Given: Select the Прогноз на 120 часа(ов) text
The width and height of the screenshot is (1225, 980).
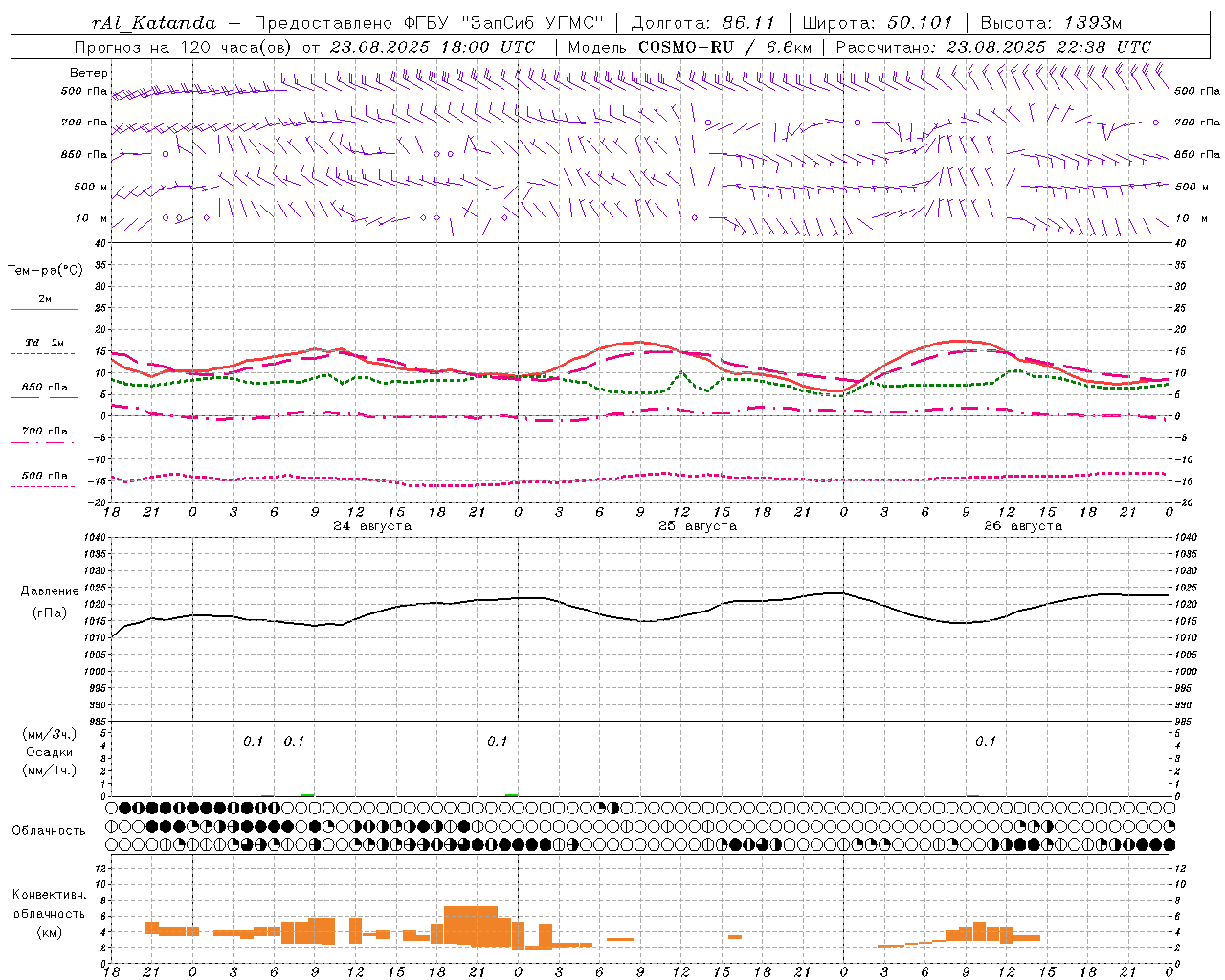Looking at the screenshot, I should [x=184, y=47].
